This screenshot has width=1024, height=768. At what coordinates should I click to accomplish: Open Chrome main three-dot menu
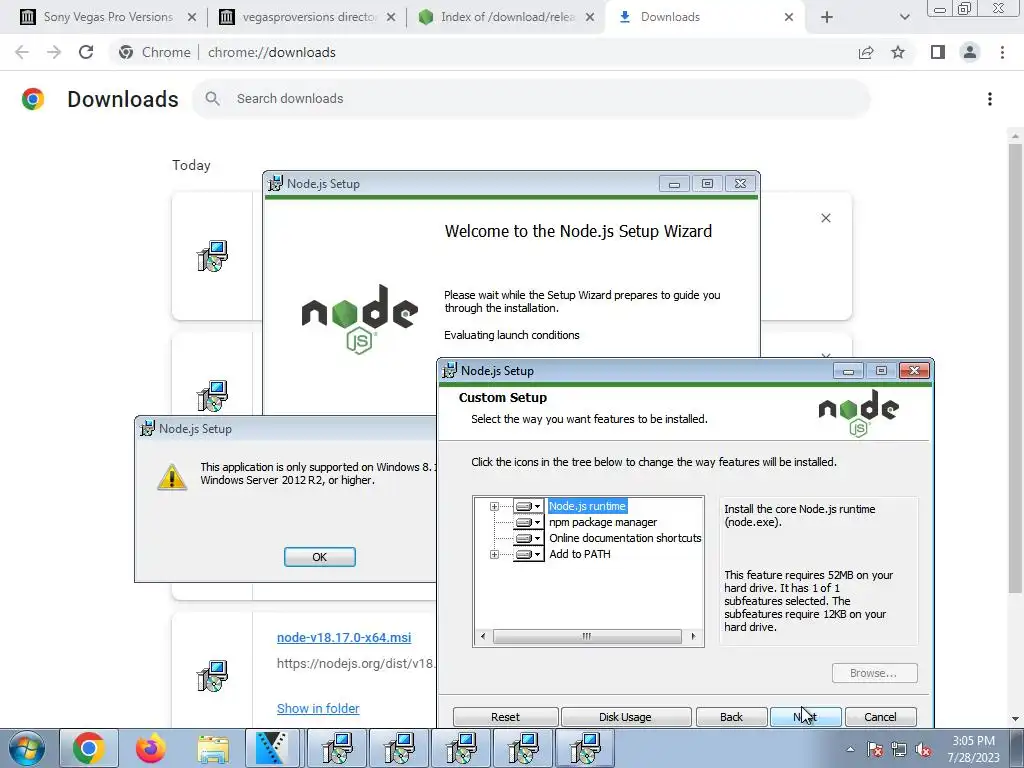(1002, 52)
